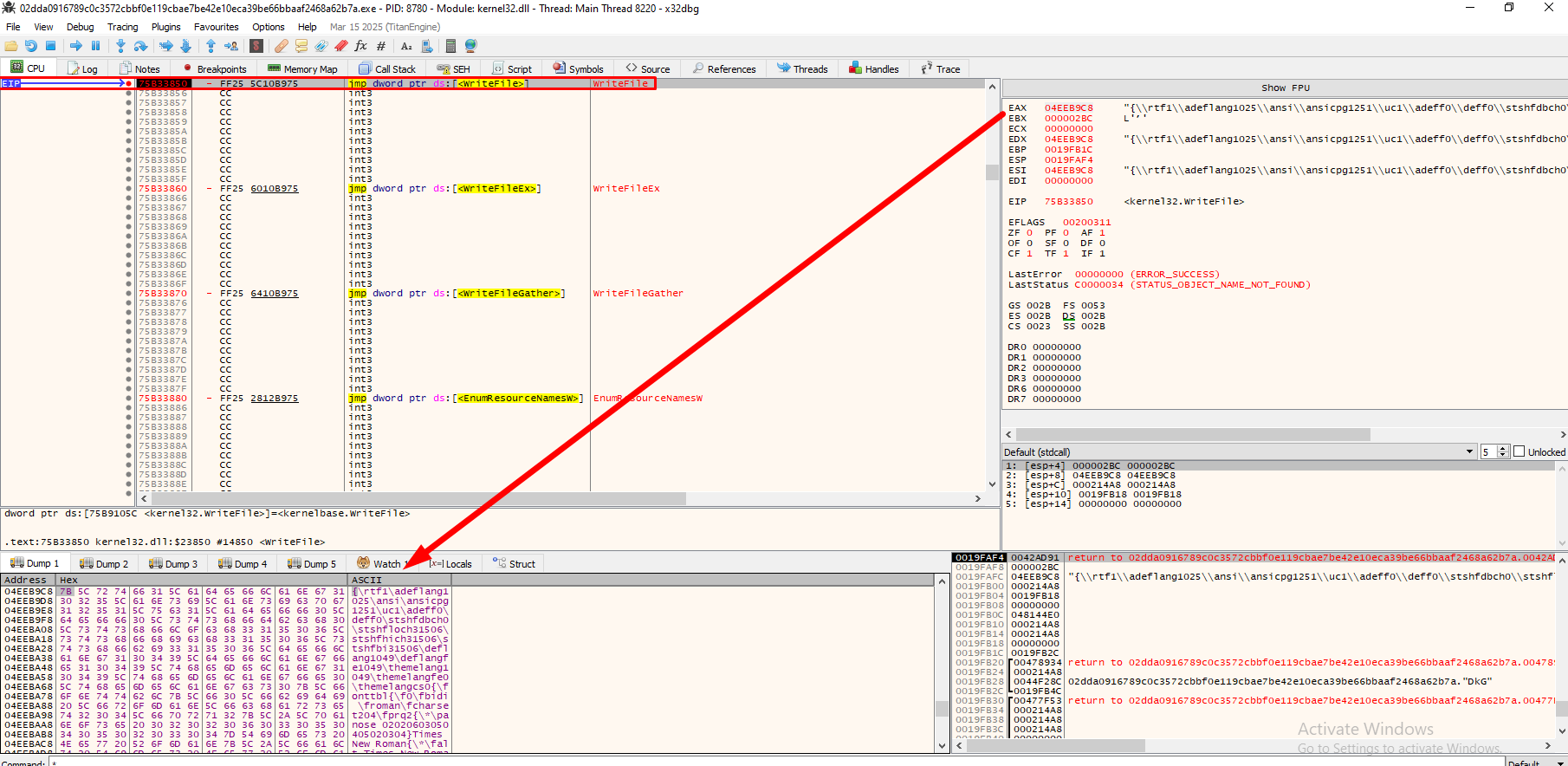
Task: Open Patches with the bandage icon
Action: [282, 46]
